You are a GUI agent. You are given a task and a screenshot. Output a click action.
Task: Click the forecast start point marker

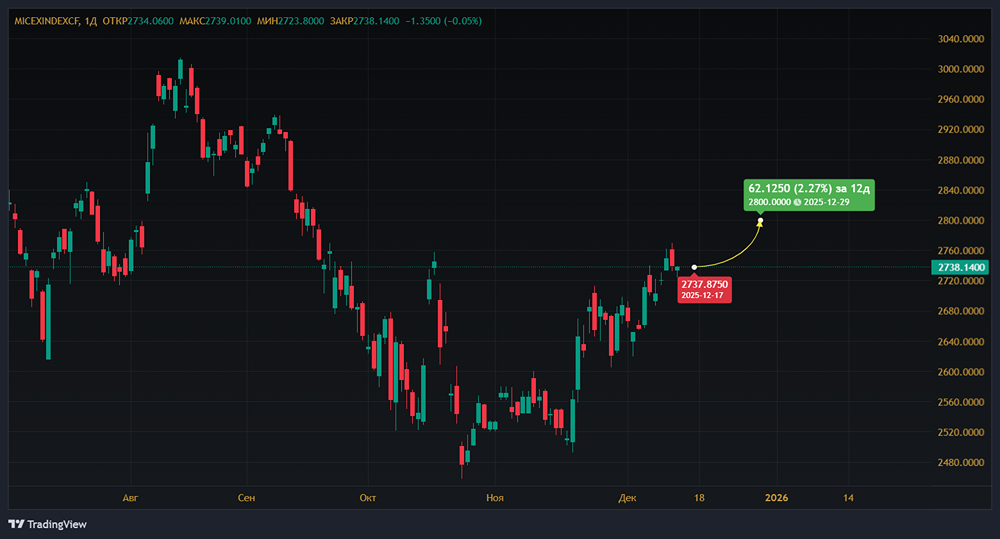point(694,267)
